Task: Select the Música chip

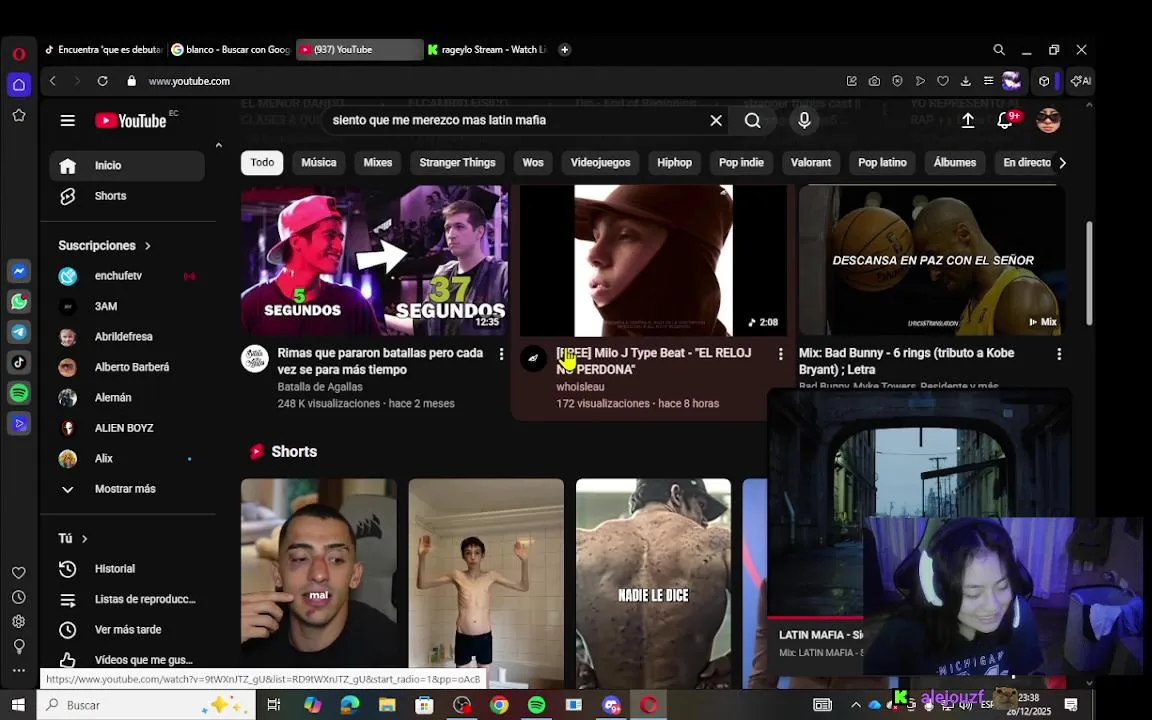Action: [x=319, y=163]
